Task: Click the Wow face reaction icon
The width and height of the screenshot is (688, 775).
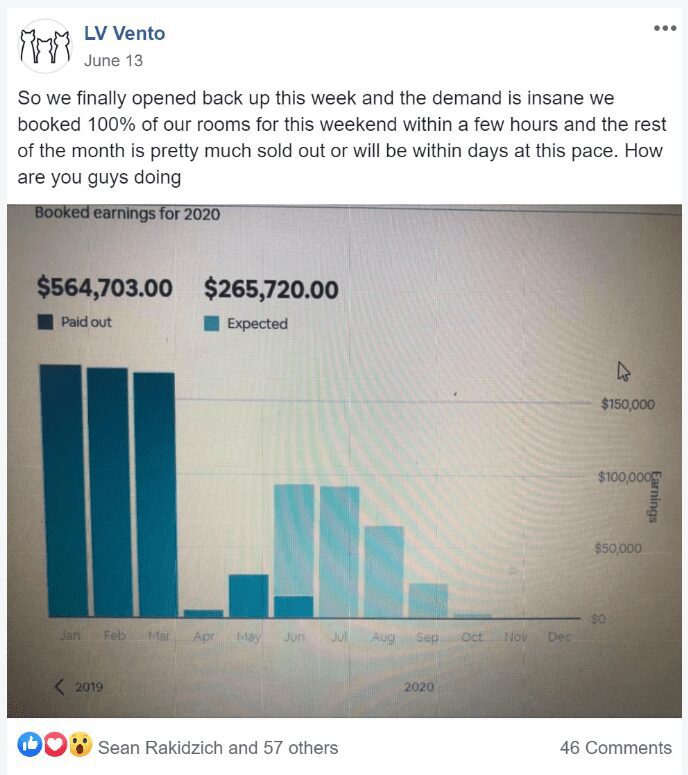Action: tap(80, 744)
